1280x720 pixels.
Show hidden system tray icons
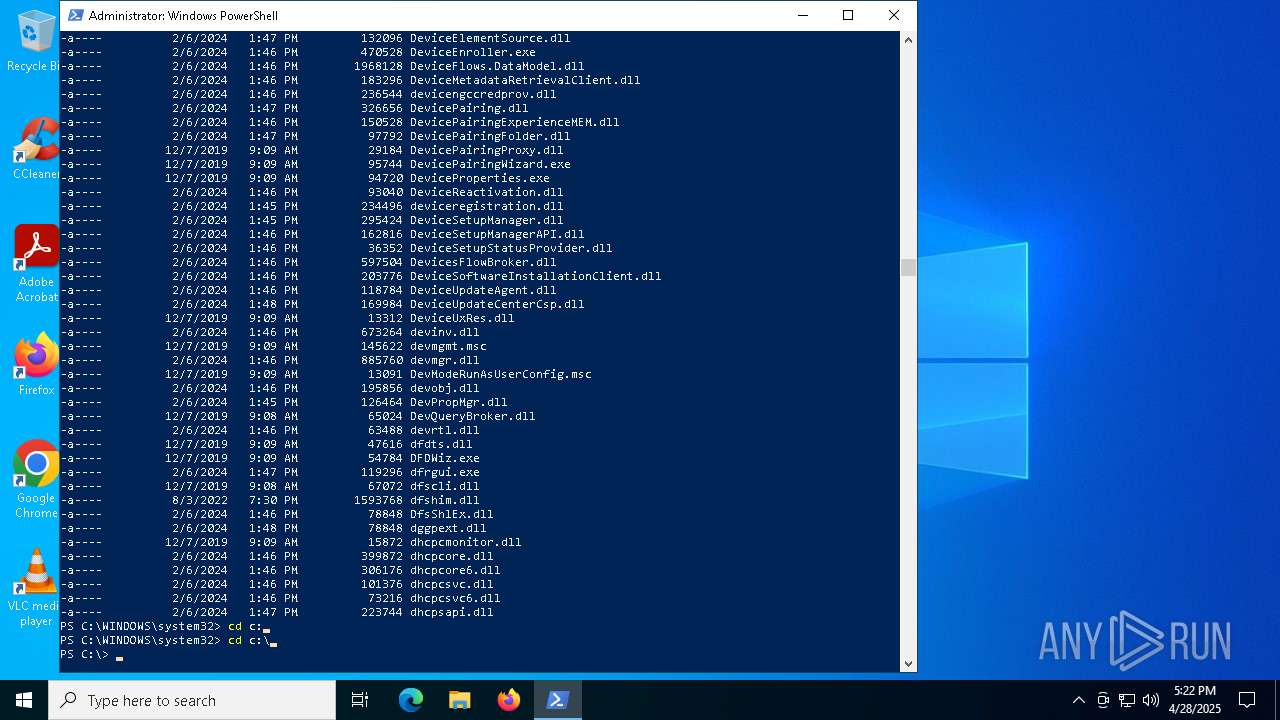click(x=1078, y=700)
